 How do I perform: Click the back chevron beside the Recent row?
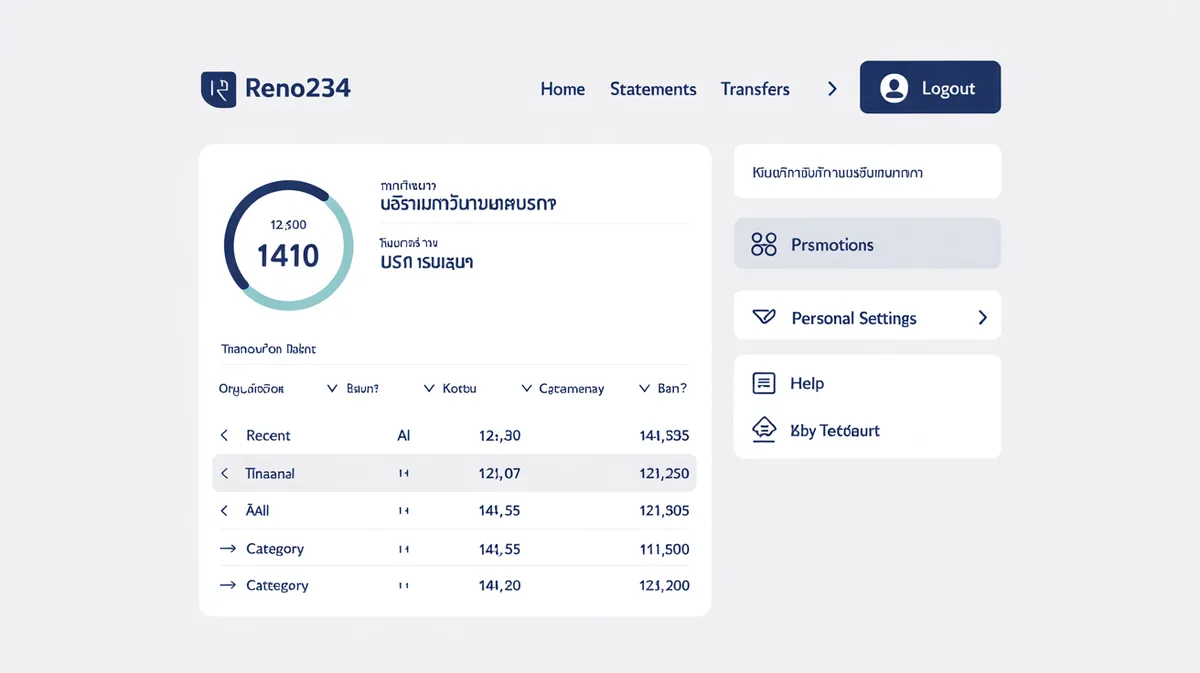[x=223, y=435]
